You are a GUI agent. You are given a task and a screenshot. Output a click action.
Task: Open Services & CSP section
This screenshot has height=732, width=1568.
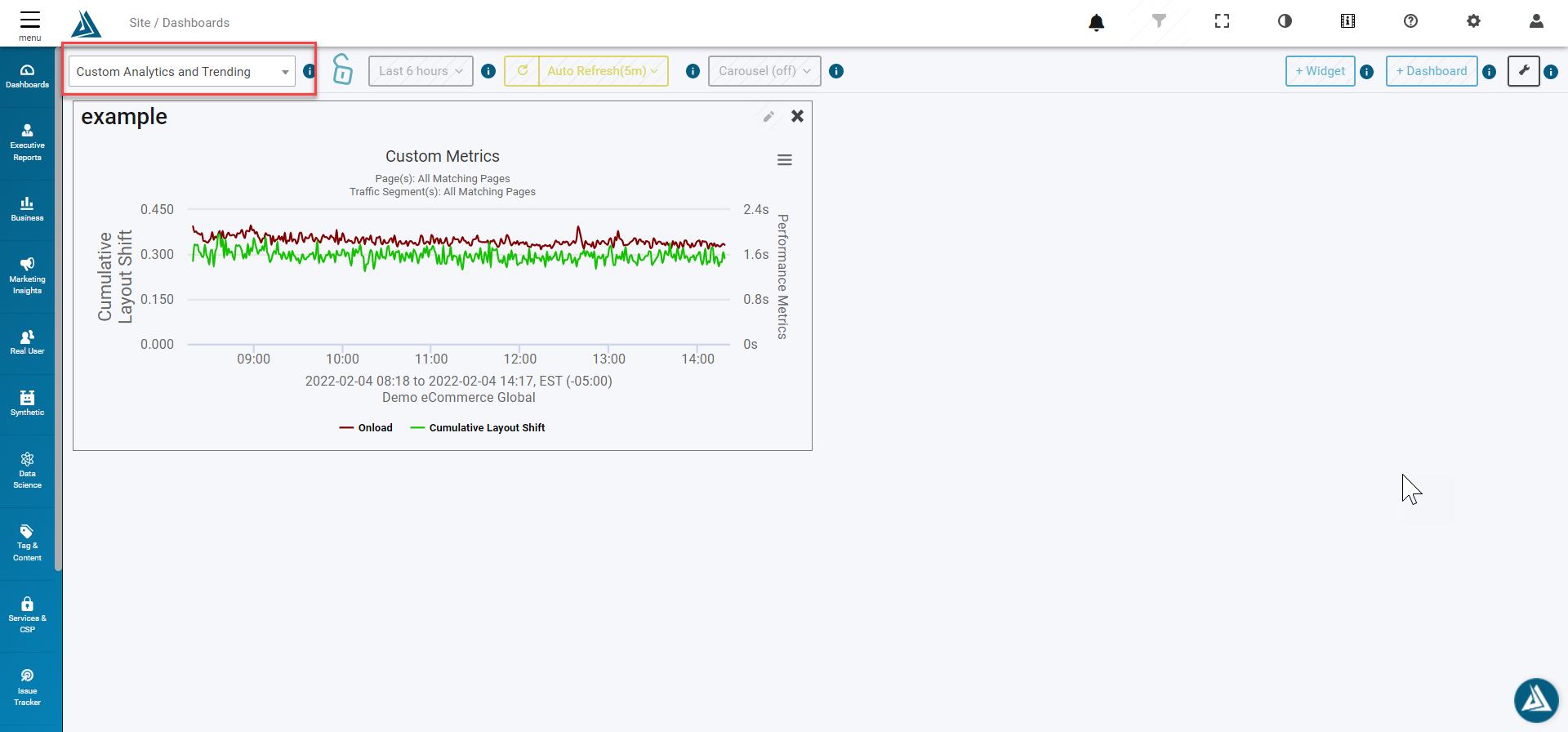coord(27,616)
